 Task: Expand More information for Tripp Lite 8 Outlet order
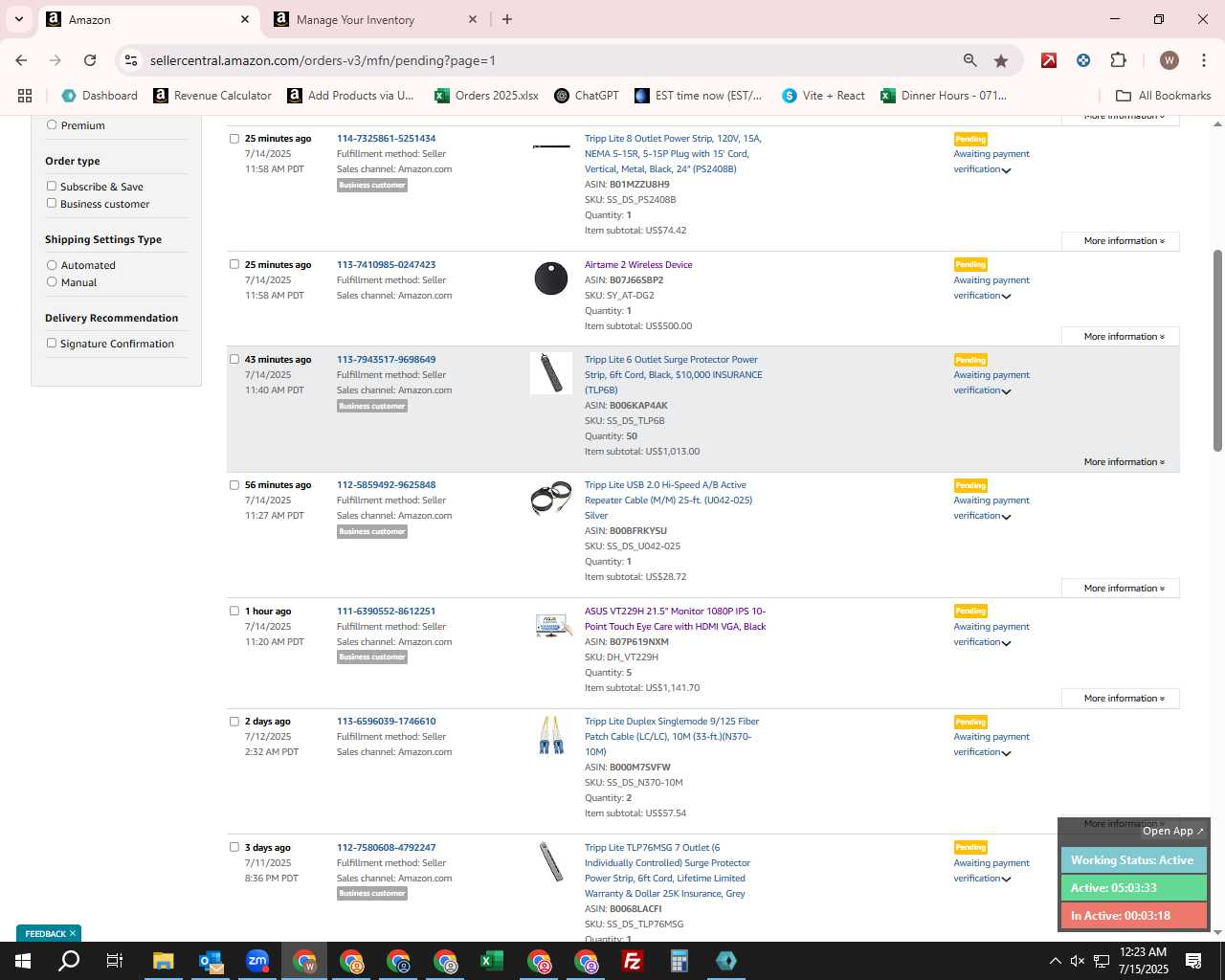pos(1121,241)
